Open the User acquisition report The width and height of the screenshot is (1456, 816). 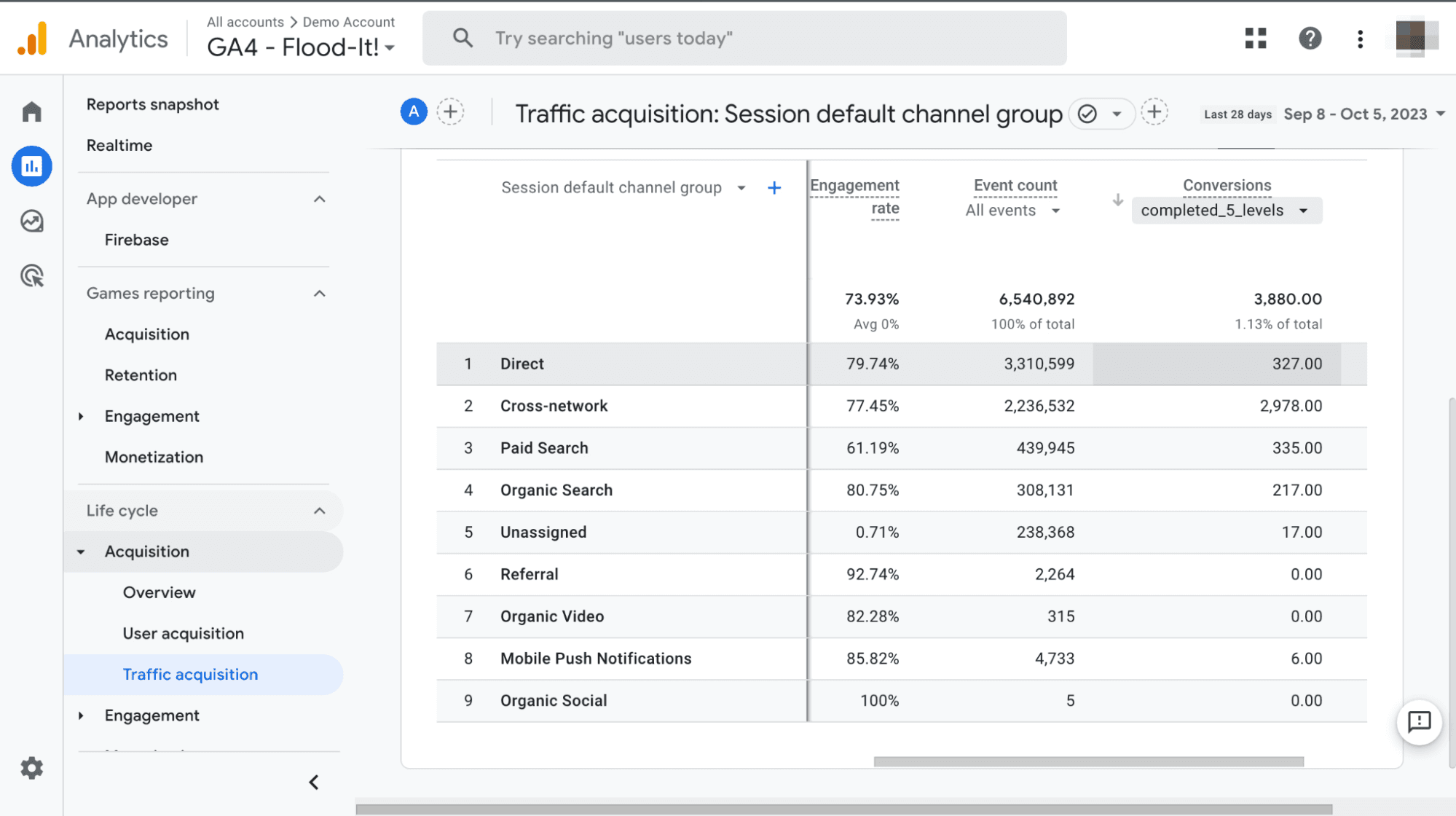(x=183, y=632)
